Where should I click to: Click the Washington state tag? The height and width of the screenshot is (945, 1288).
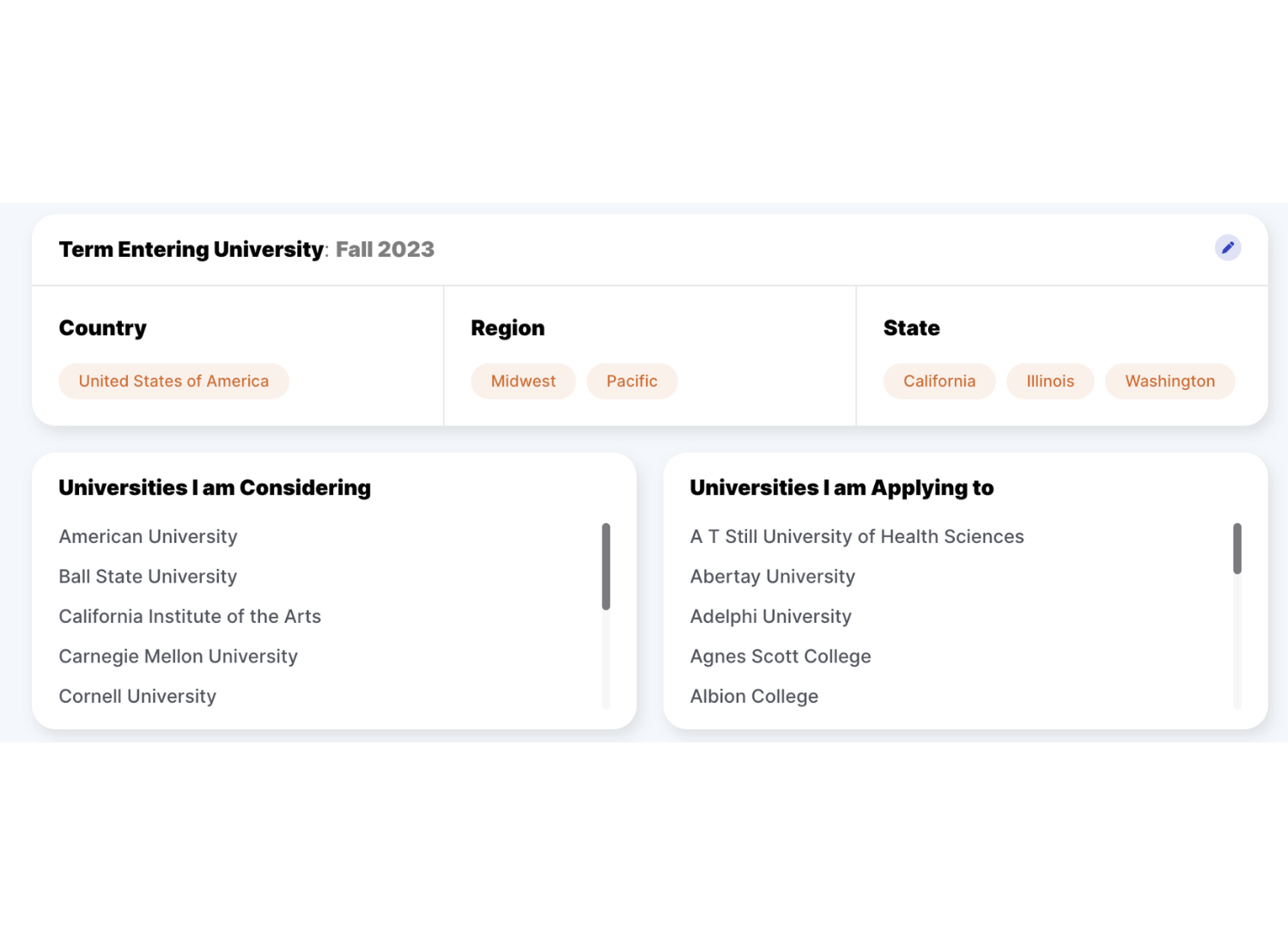[1170, 381]
